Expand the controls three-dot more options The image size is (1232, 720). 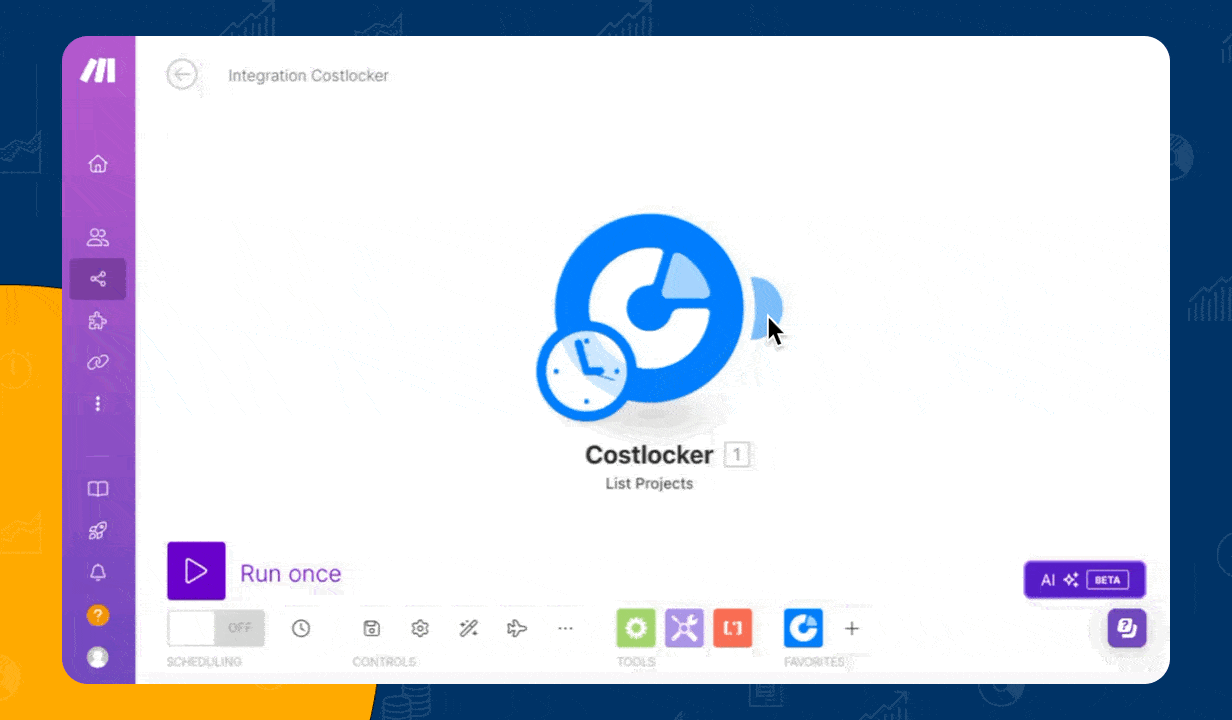pyautogui.click(x=565, y=628)
